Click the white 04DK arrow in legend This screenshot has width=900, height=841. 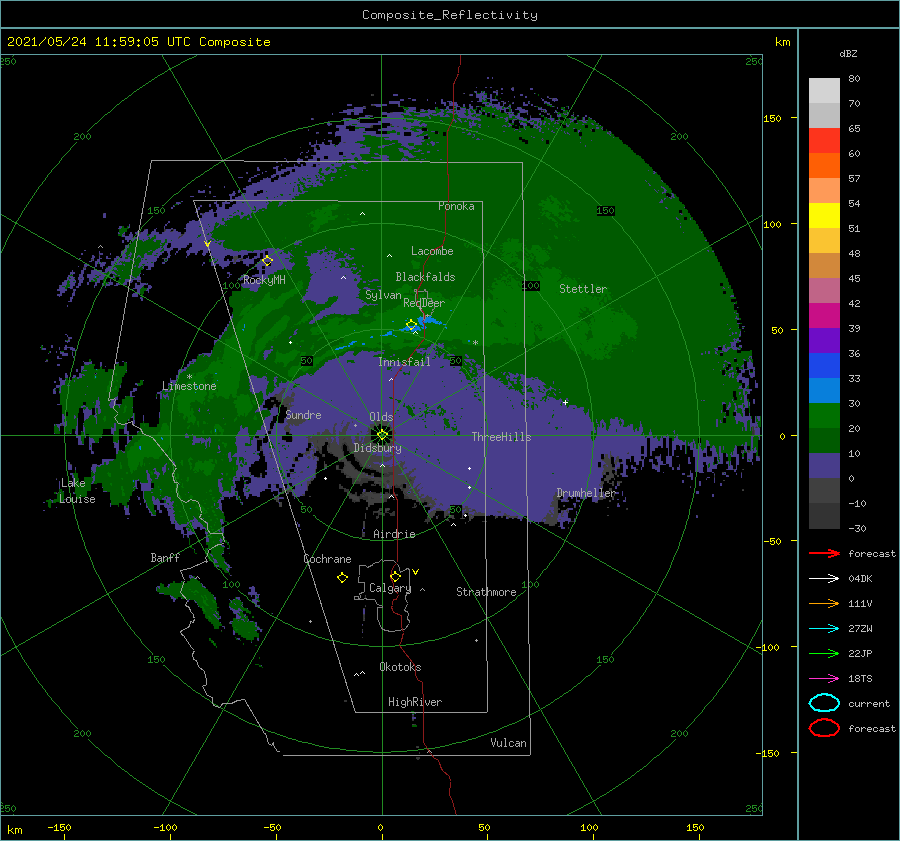tap(824, 579)
